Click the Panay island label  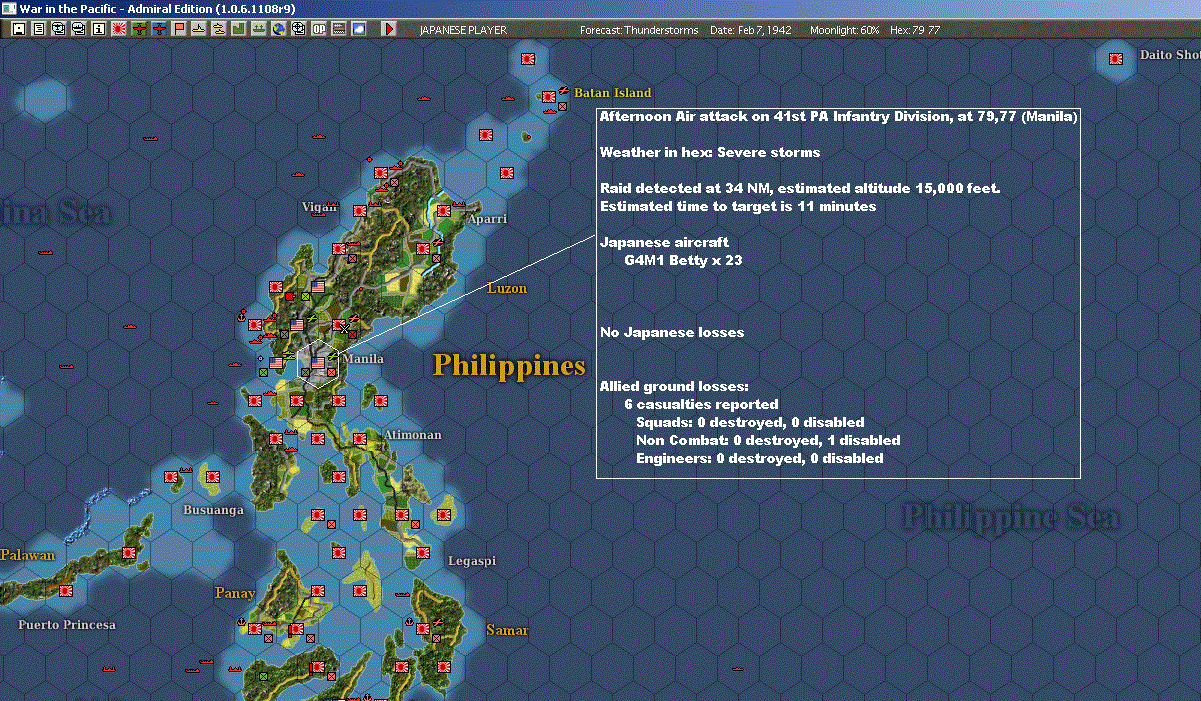(x=235, y=593)
